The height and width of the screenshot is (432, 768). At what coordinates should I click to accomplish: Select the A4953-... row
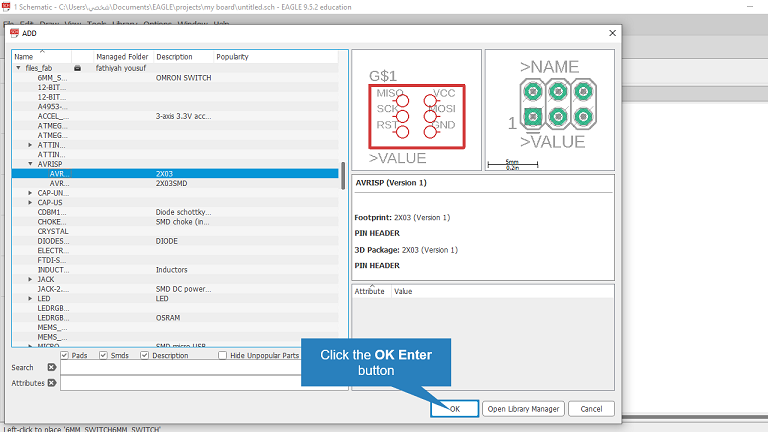(x=175, y=106)
